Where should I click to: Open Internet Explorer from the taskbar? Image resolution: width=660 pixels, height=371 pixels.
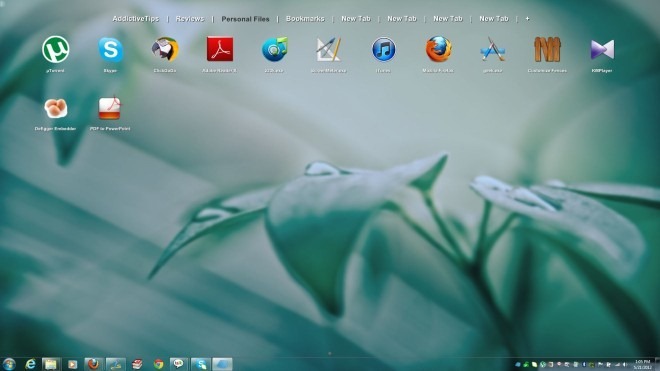coord(30,364)
